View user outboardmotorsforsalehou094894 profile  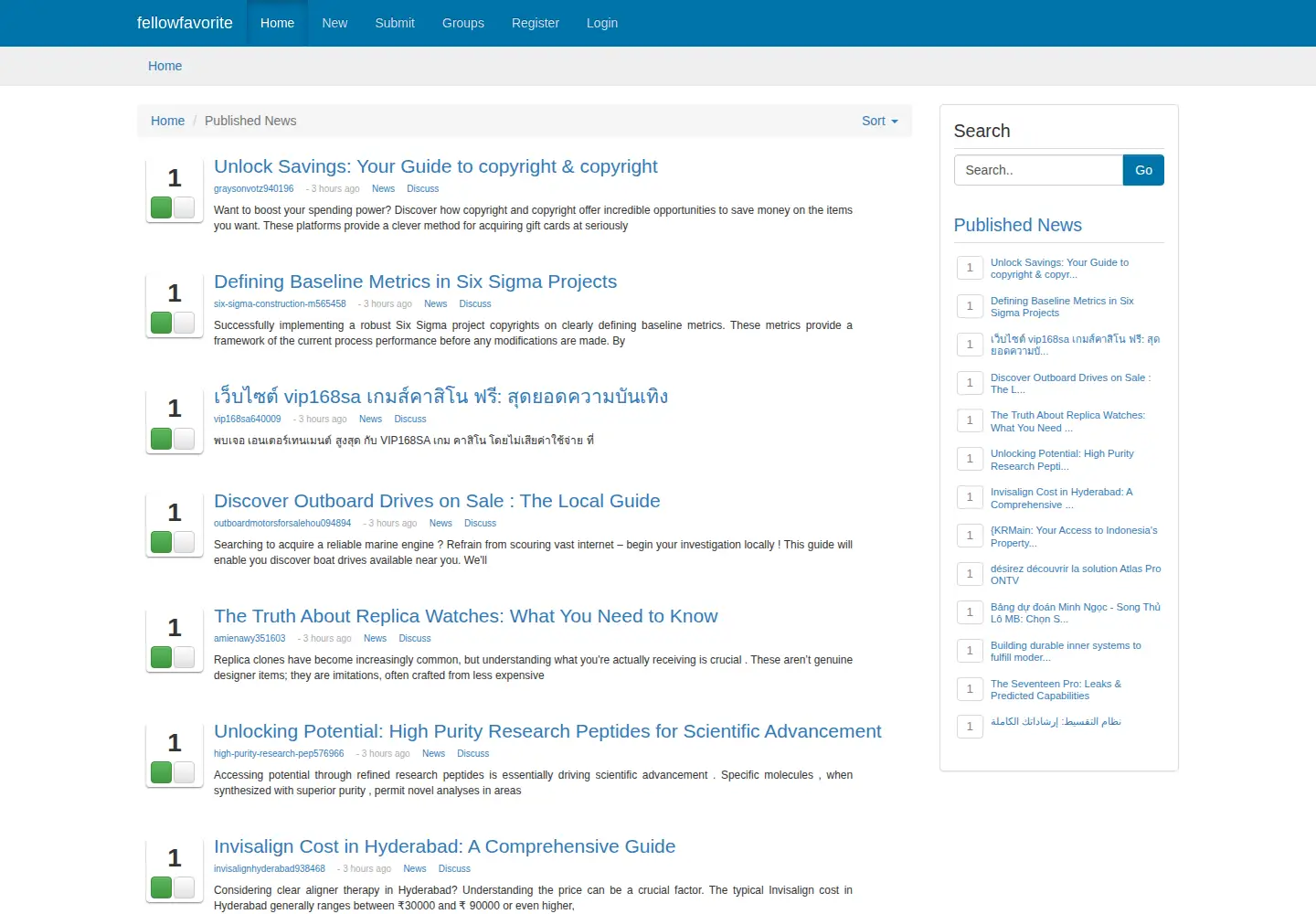point(282,524)
